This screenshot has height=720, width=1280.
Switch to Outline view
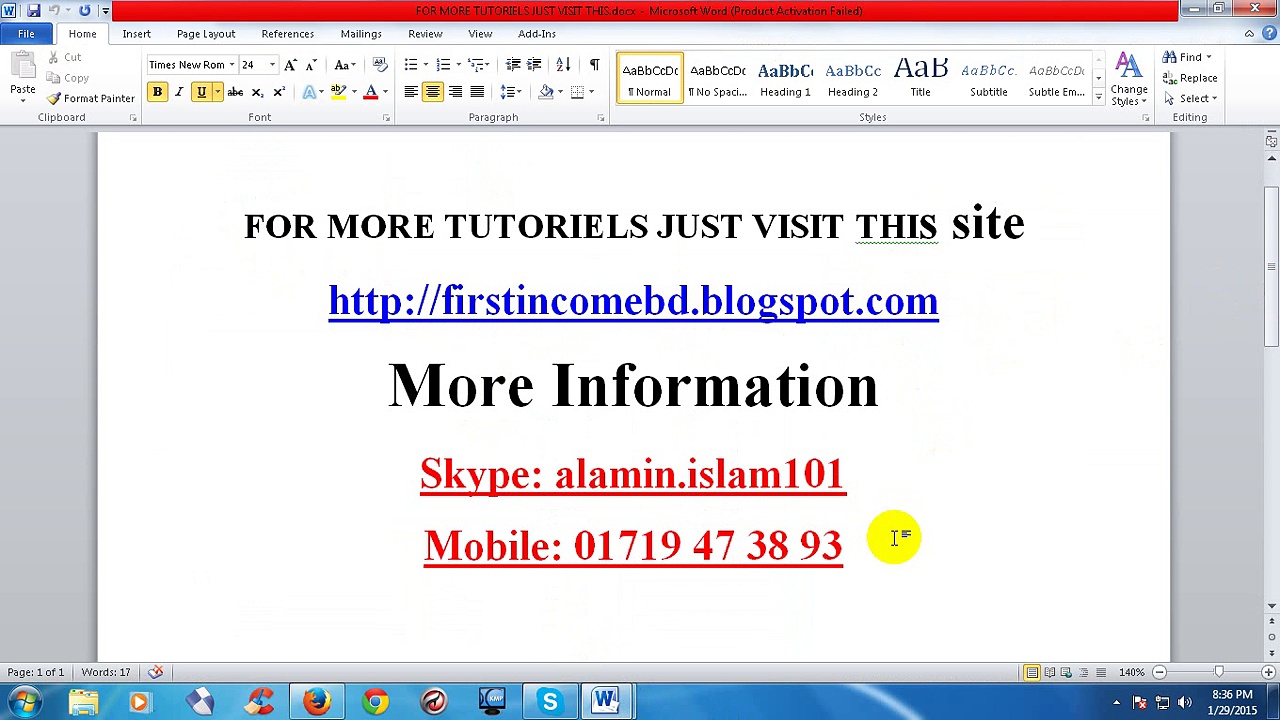1083,672
